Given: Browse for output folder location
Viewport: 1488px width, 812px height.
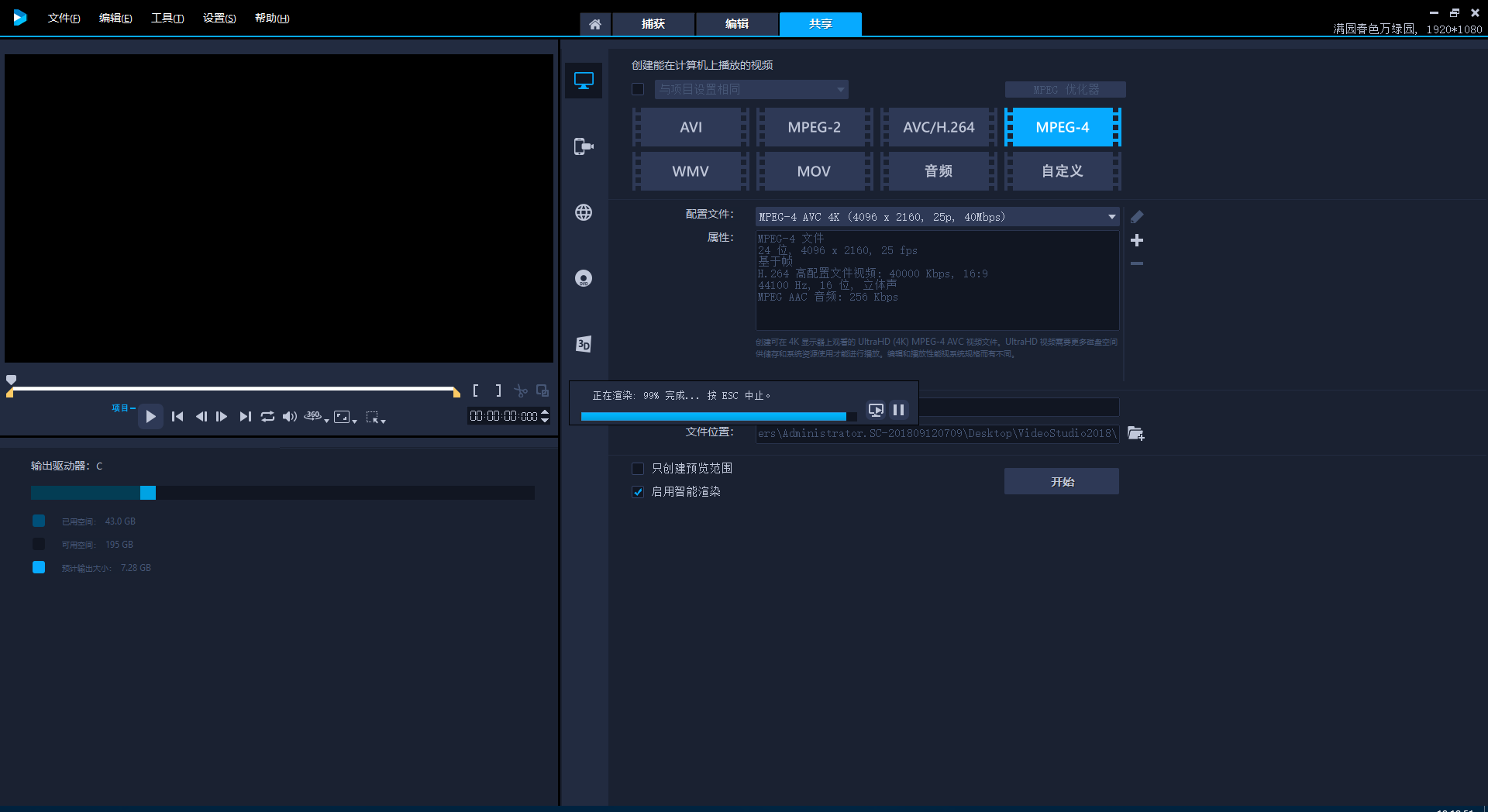Looking at the screenshot, I should pyautogui.click(x=1136, y=433).
